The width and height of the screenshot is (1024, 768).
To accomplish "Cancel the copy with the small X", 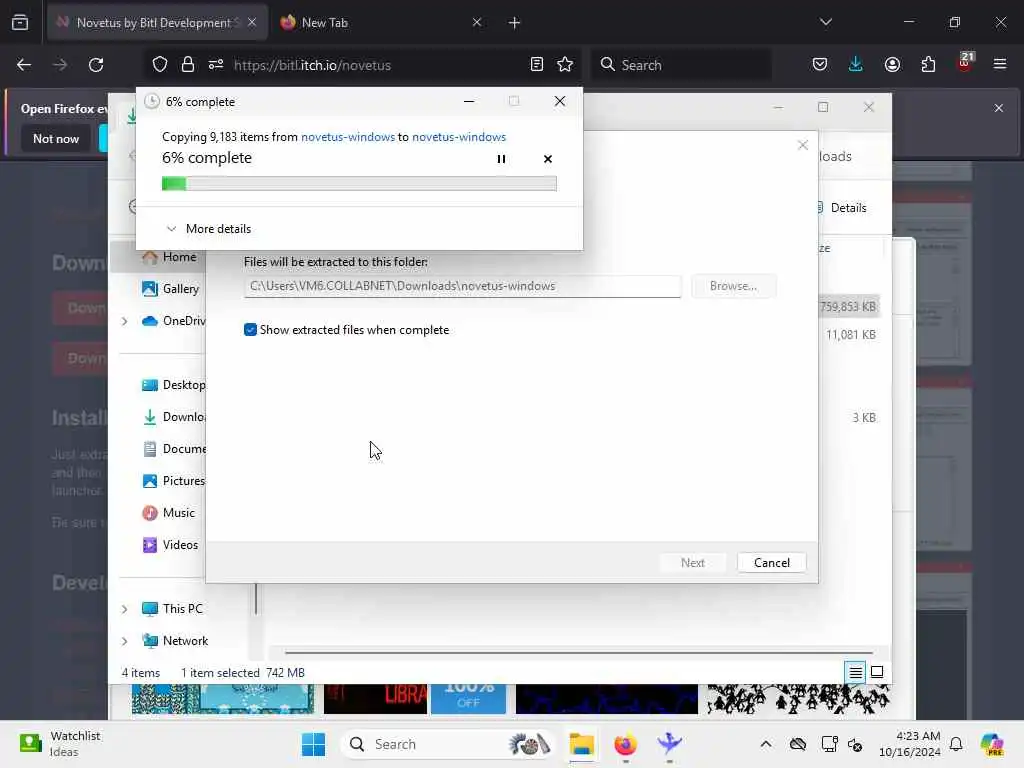I will (x=548, y=159).
